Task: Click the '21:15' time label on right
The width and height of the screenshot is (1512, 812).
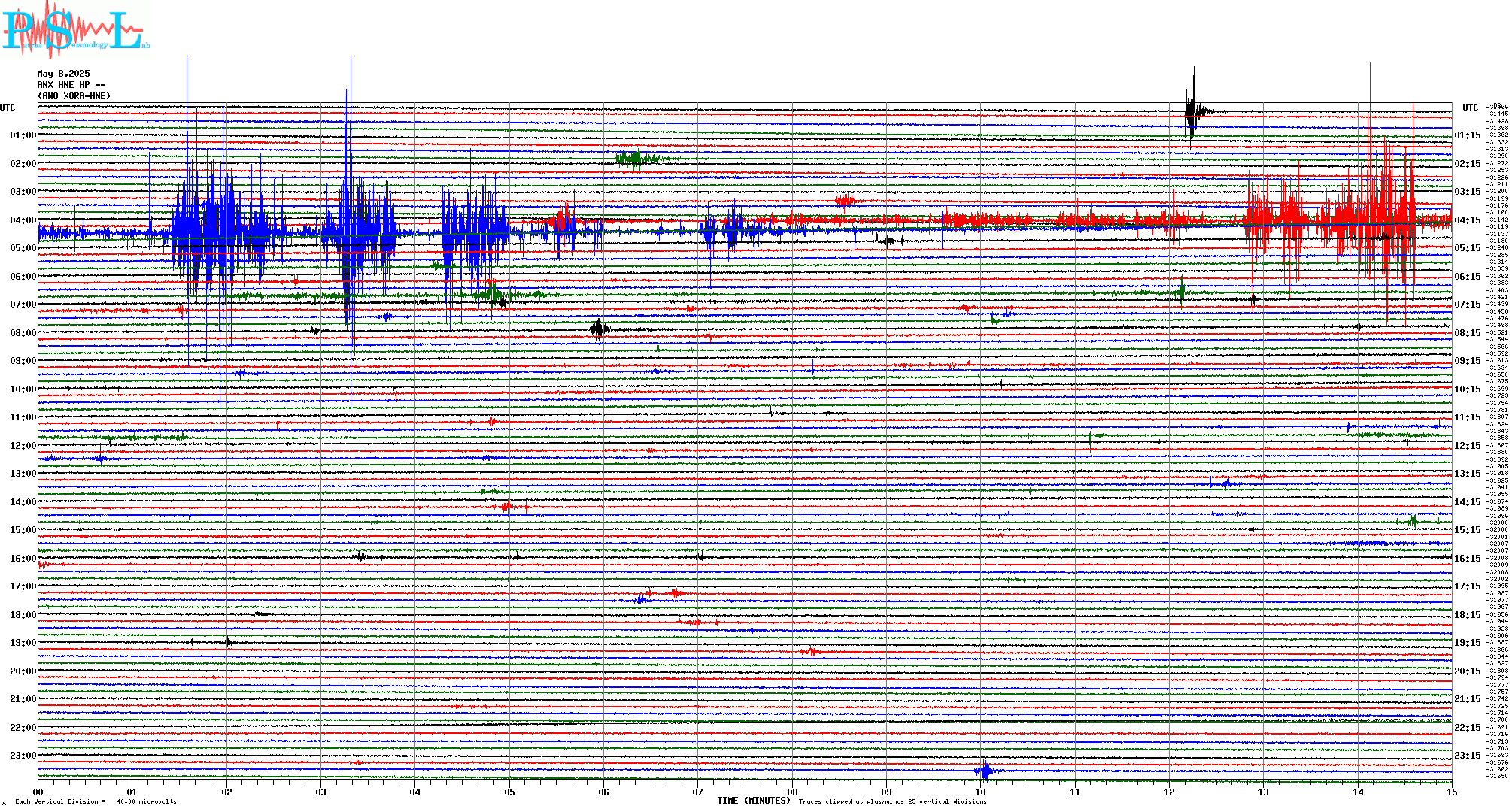Action: [1468, 699]
